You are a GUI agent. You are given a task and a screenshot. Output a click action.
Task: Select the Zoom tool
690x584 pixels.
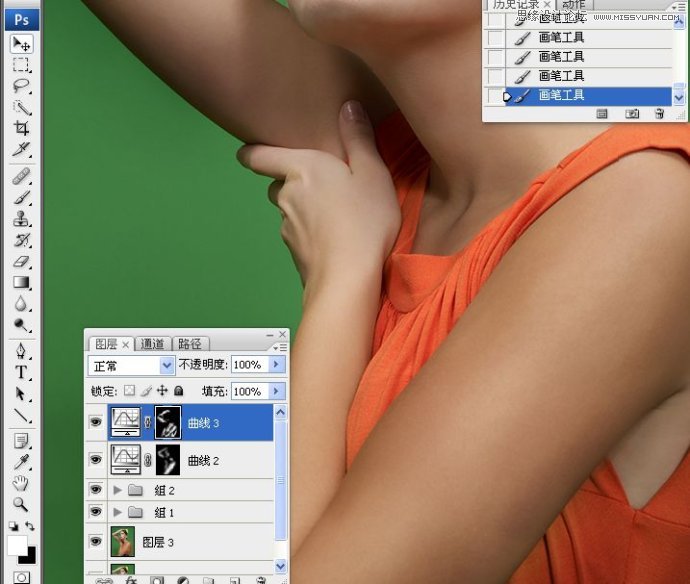(x=21, y=504)
